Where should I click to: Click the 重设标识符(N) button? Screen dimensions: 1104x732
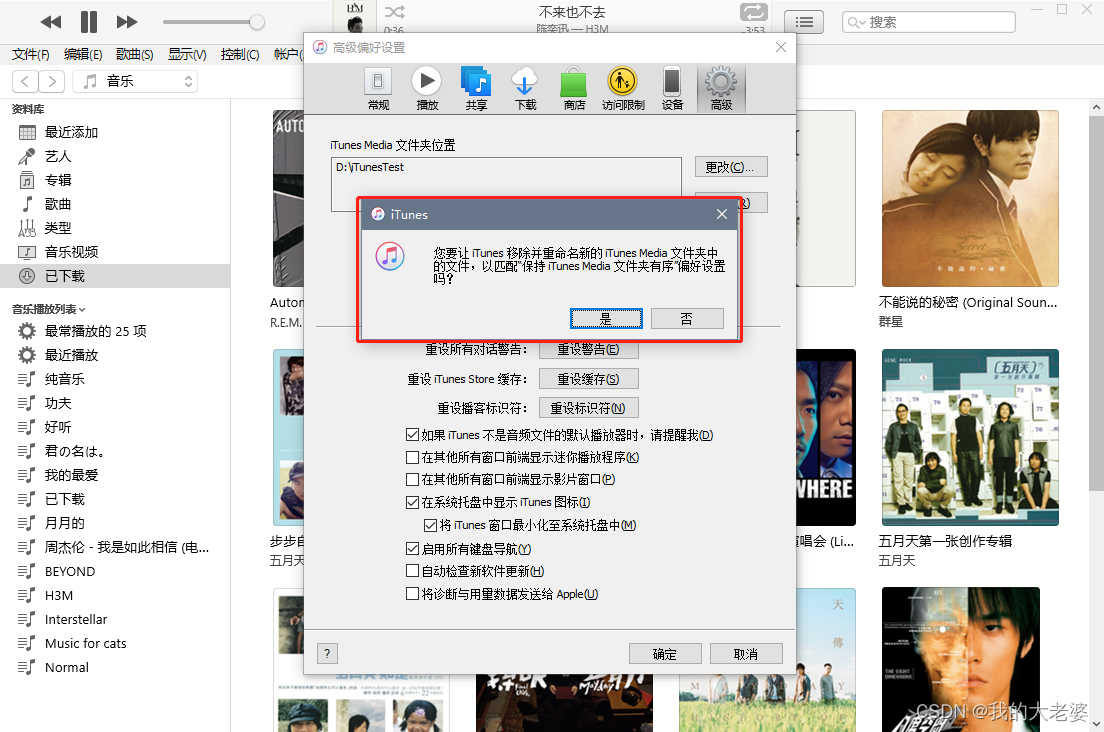click(588, 408)
